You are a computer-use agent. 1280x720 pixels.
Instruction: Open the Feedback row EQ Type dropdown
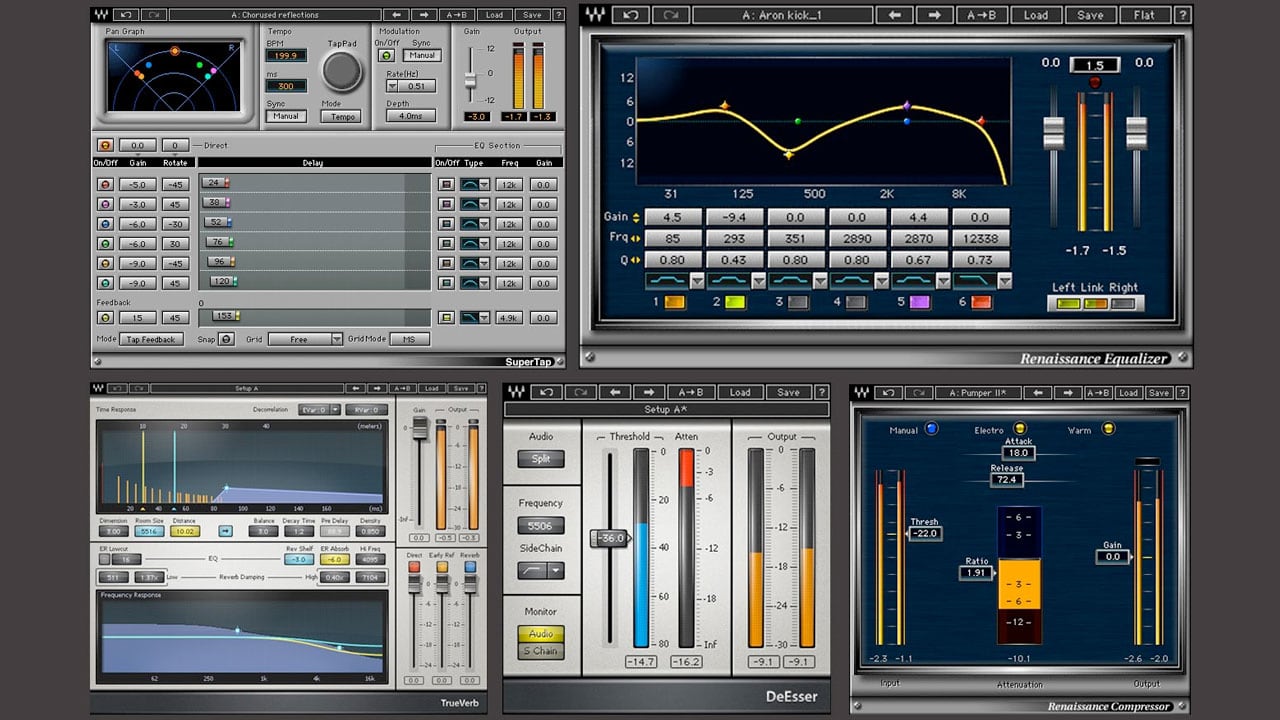(484, 317)
